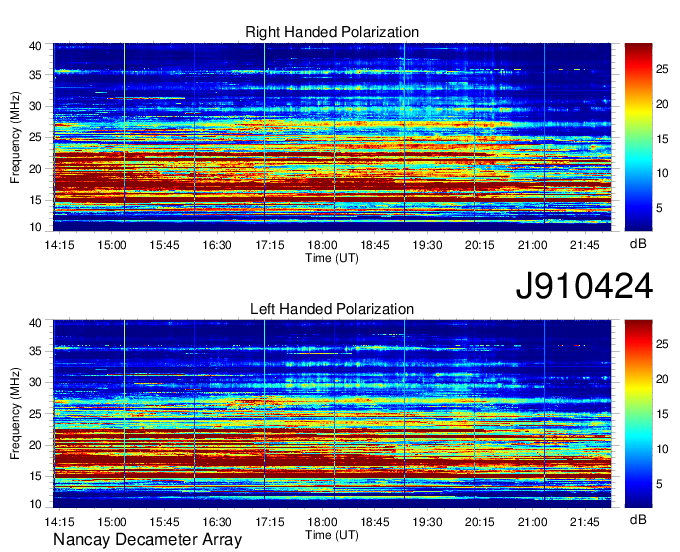This screenshot has width=680, height=552.
Task: Click the "25" dB value on the upper color bar
Action: click(x=662, y=69)
